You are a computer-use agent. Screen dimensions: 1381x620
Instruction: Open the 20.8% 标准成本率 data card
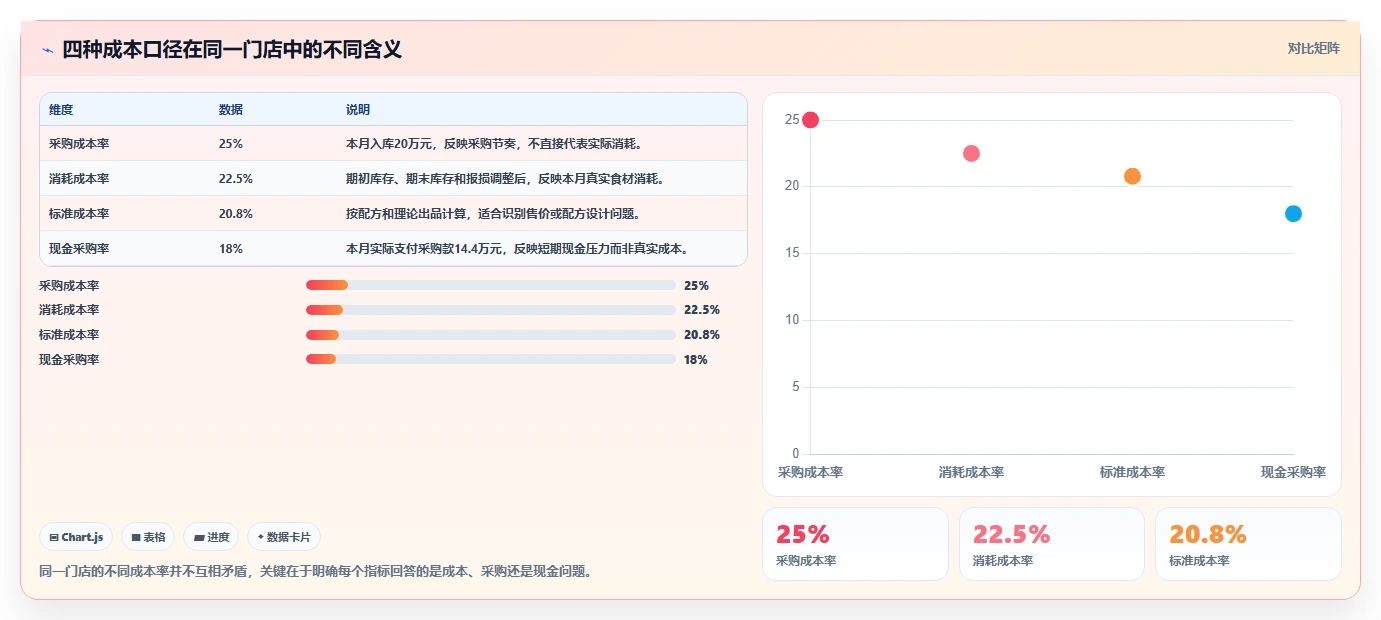point(1248,544)
